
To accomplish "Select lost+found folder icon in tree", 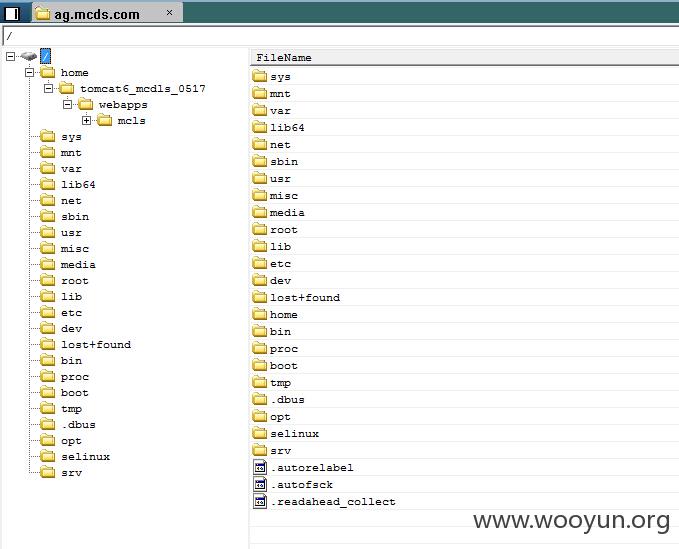I will 48,345.
